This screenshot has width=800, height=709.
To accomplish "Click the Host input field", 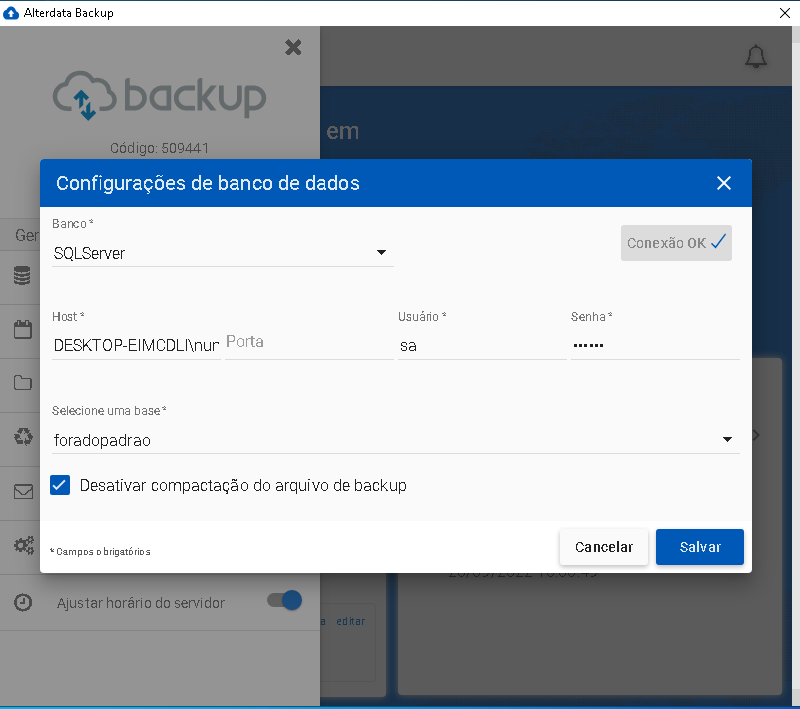I will 136,345.
